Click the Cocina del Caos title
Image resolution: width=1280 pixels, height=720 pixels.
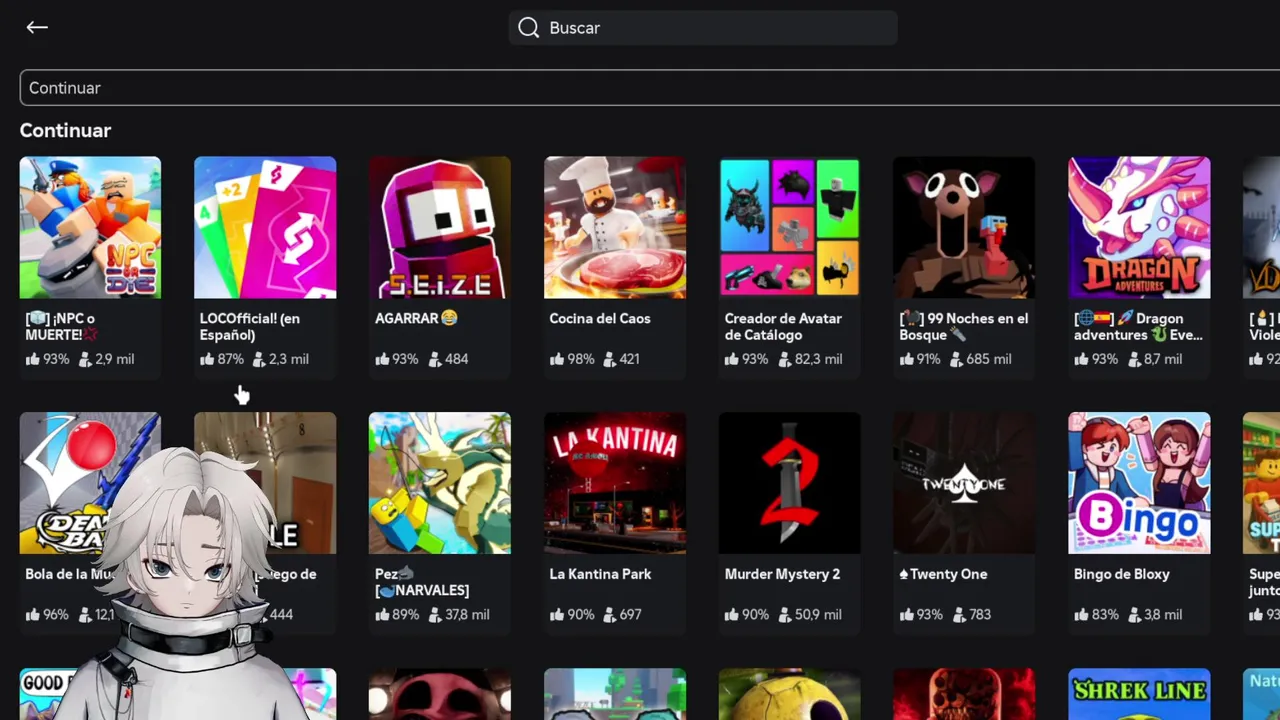pyautogui.click(x=600, y=318)
